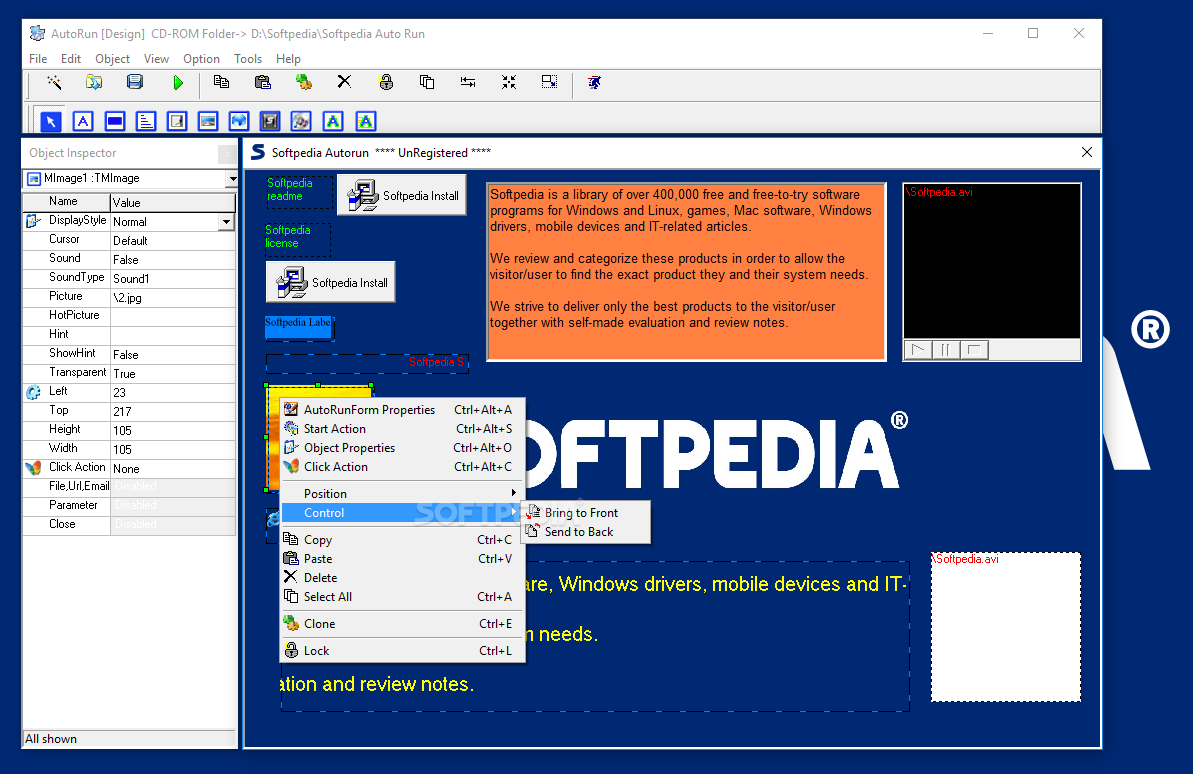Viewport: 1193px width, 774px height.
Task: Click the video player stop button
Action: 975,350
